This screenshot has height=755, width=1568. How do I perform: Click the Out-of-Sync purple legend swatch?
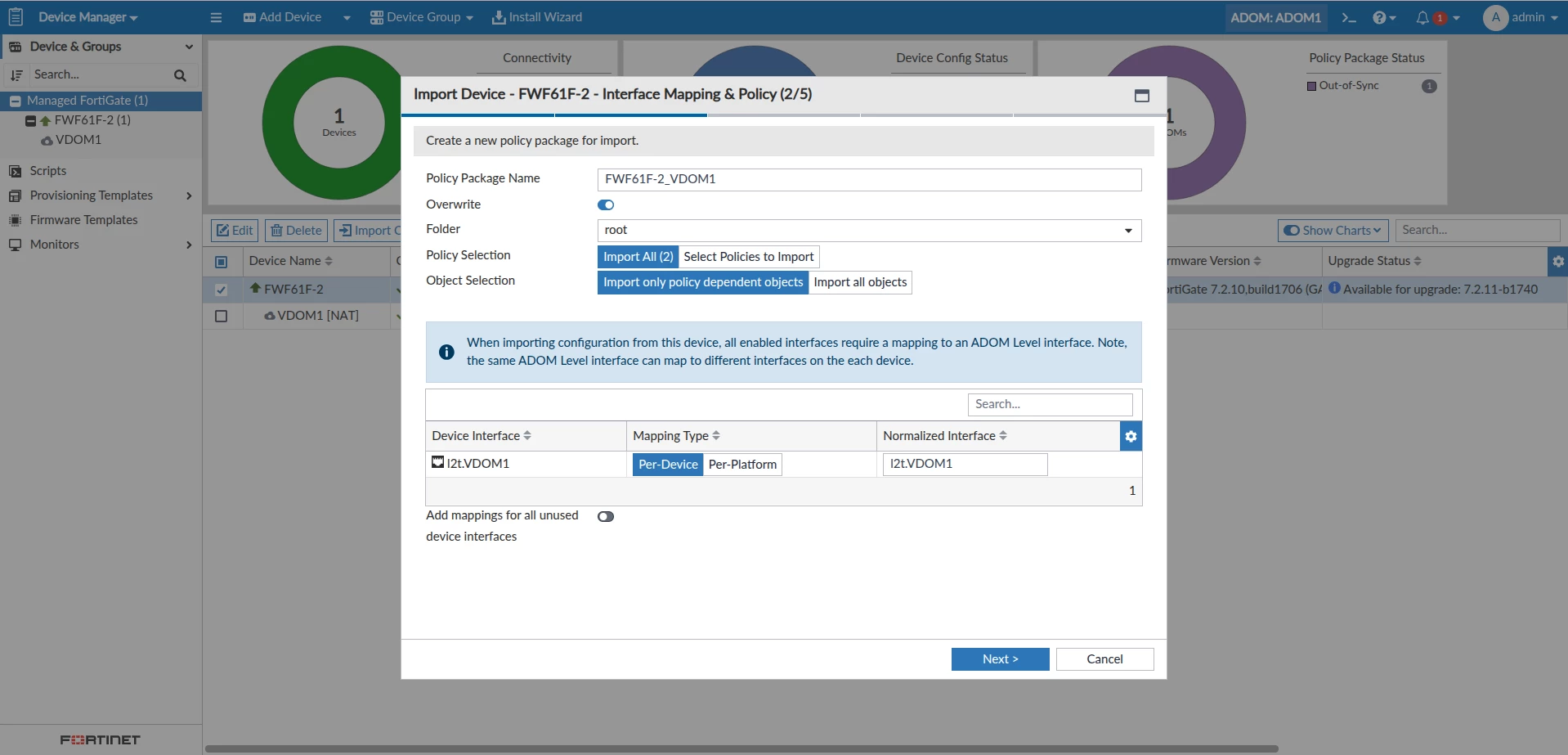tap(1311, 86)
